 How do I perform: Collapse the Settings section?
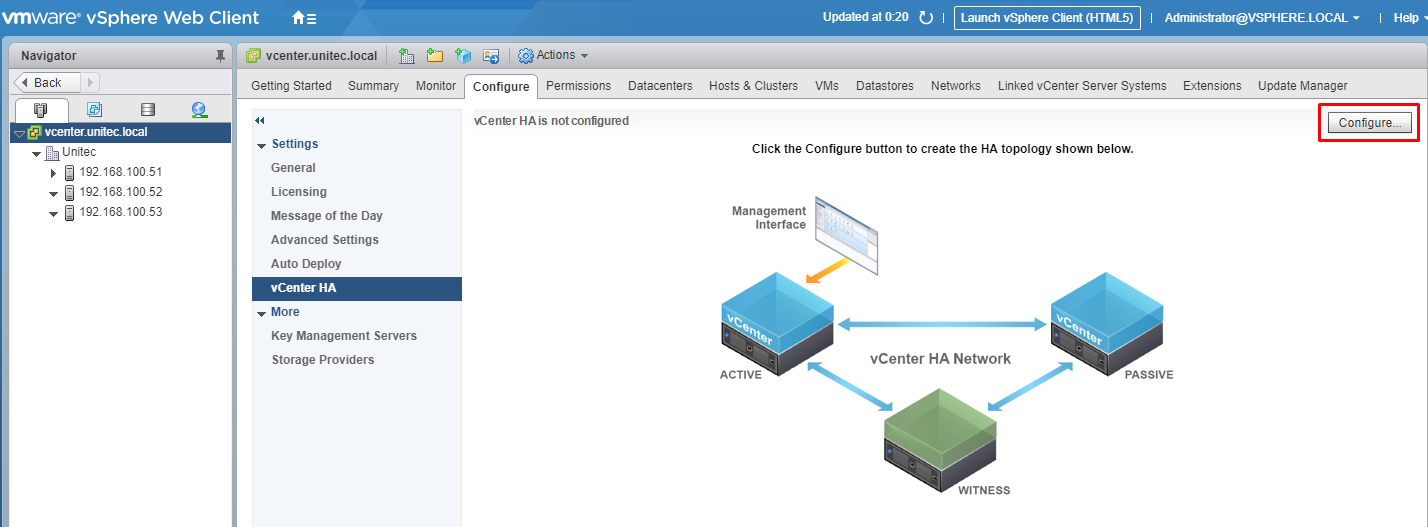[262, 145]
